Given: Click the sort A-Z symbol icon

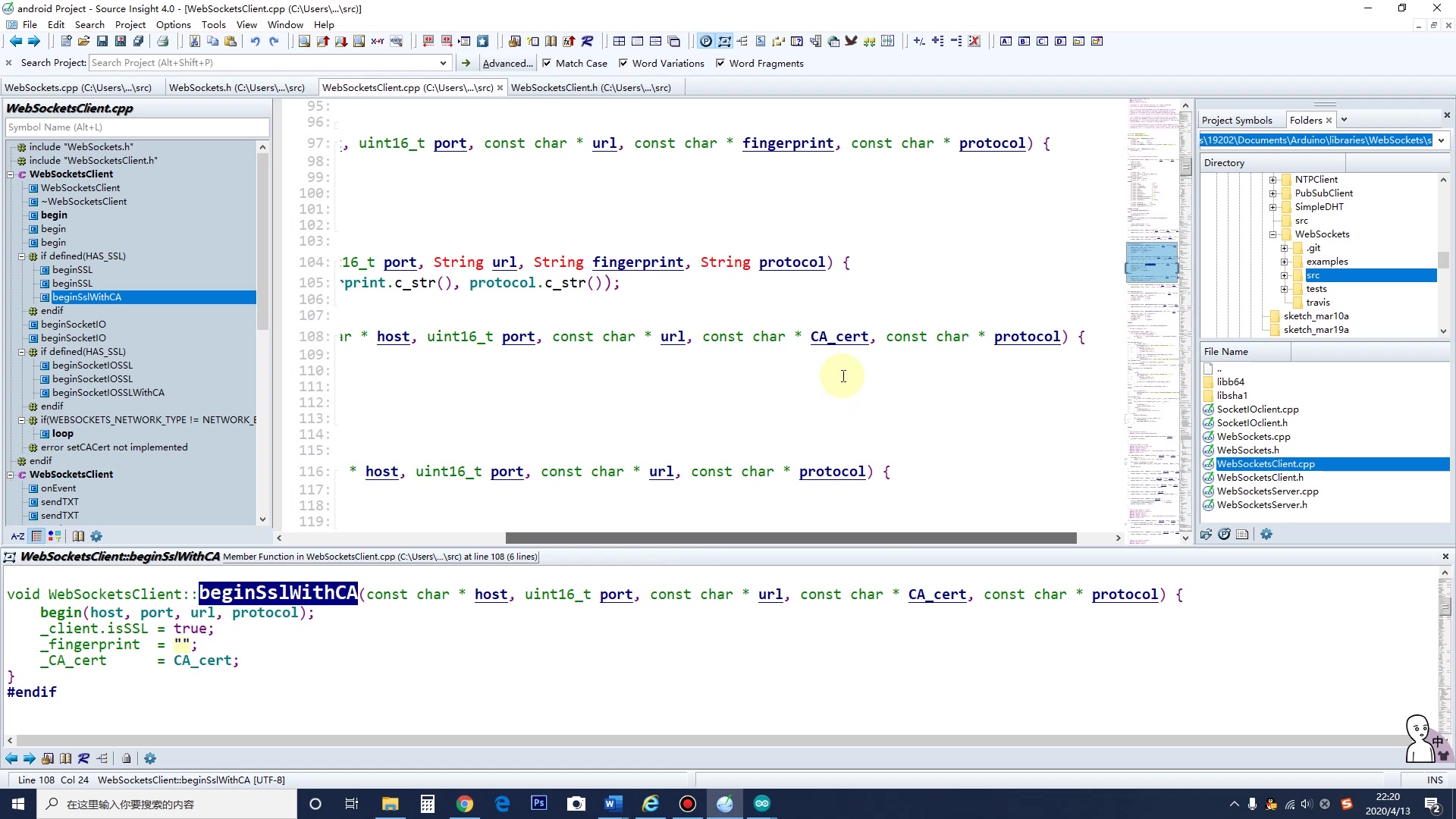Looking at the screenshot, I should click(x=17, y=536).
